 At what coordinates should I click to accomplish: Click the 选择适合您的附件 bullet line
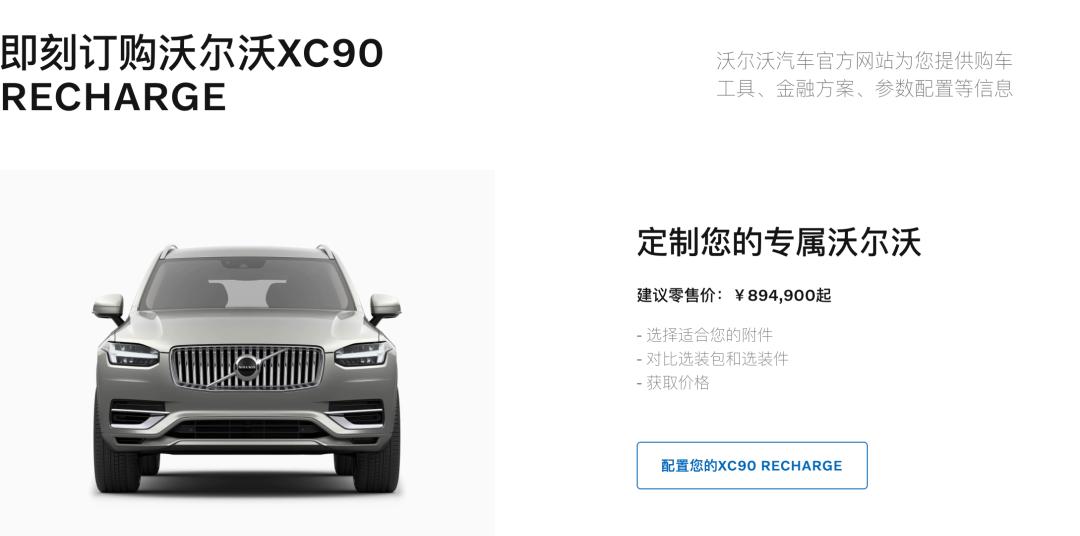705,336
